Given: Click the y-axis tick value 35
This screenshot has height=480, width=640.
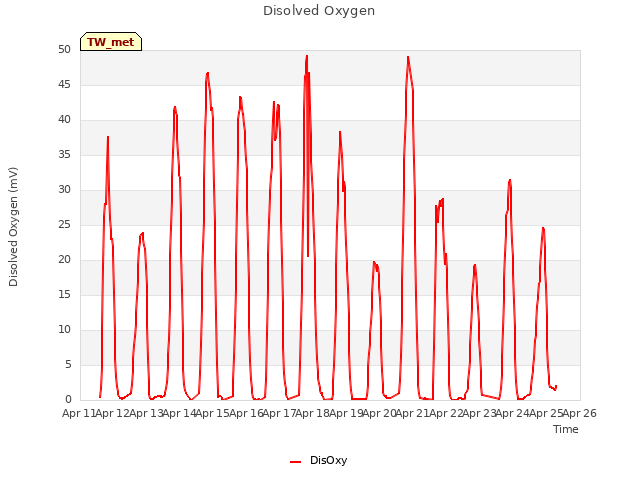Looking at the screenshot, I should (x=64, y=155).
